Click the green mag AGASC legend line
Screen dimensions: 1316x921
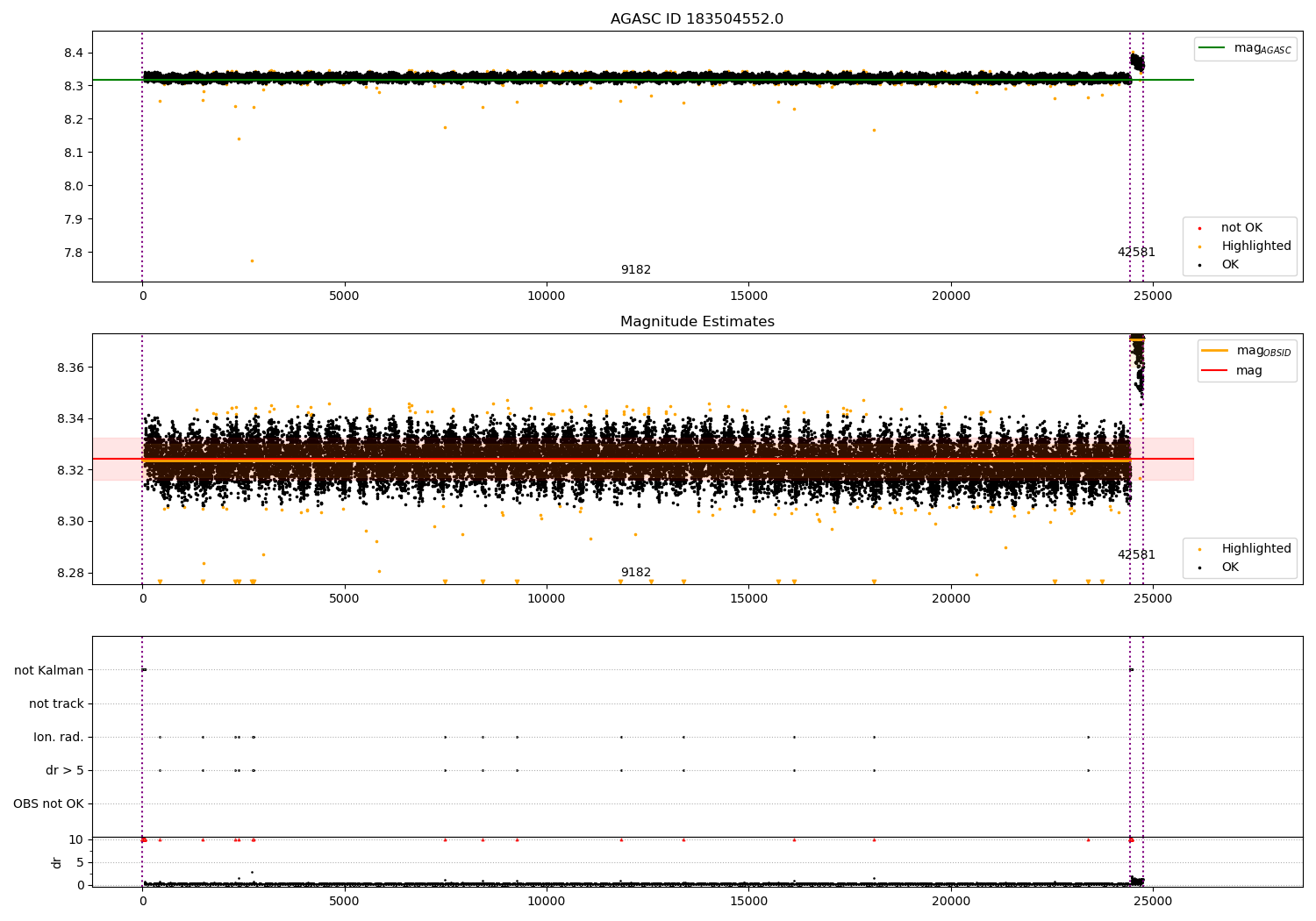click(x=1212, y=48)
